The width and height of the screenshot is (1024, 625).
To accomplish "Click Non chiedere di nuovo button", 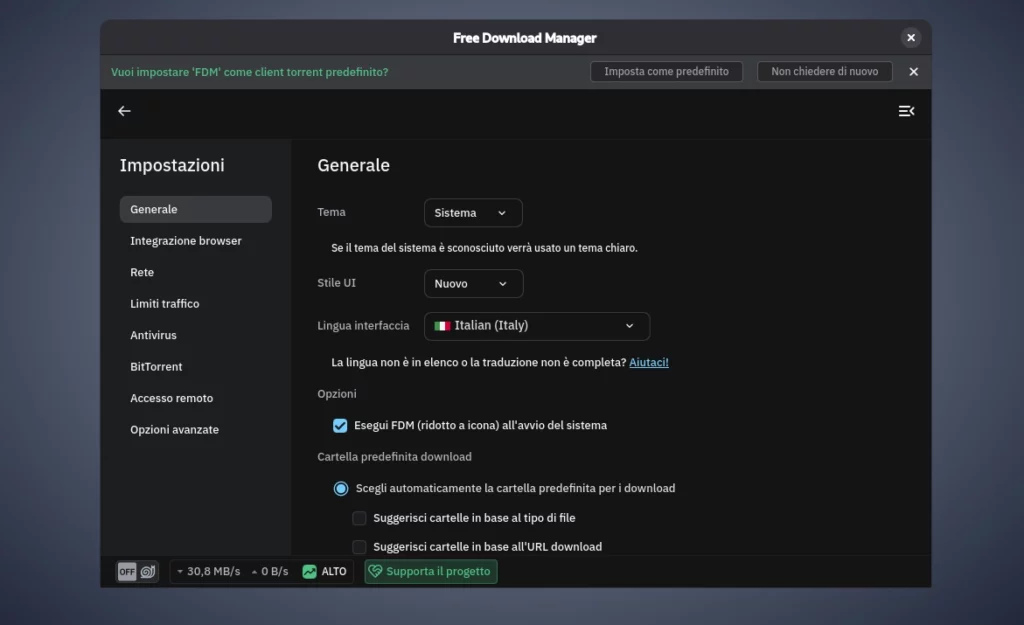I will pyautogui.click(x=824, y=72).
